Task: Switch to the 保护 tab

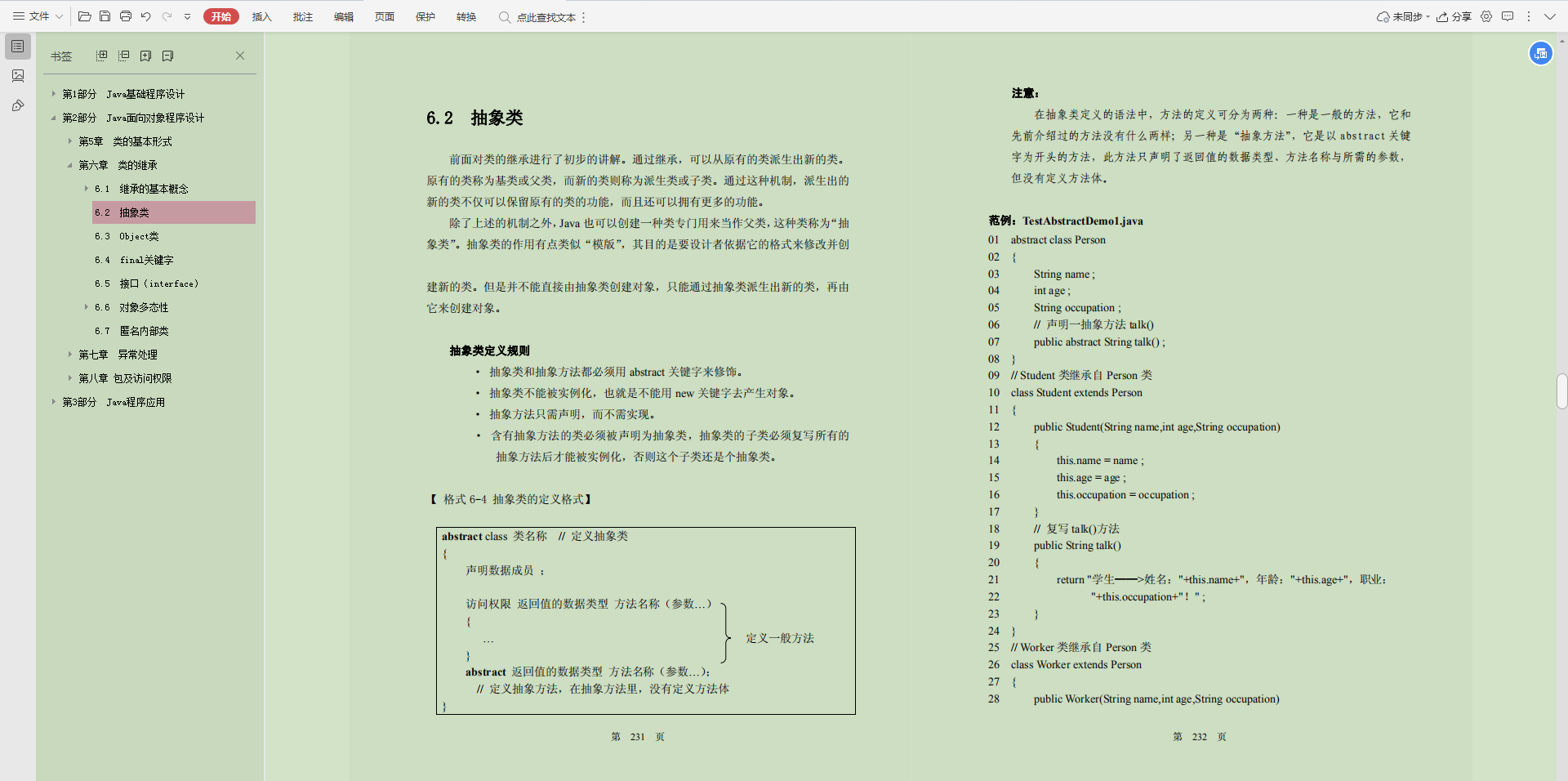Action: (x=425, y=16)
